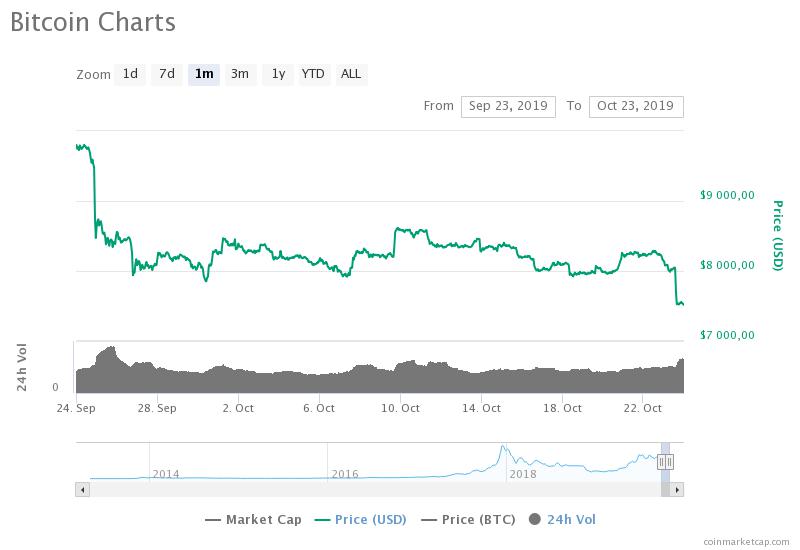Click the 2018 peak in the navigator chart
This screenshot has width=800, height=550.
pos(503,448)
